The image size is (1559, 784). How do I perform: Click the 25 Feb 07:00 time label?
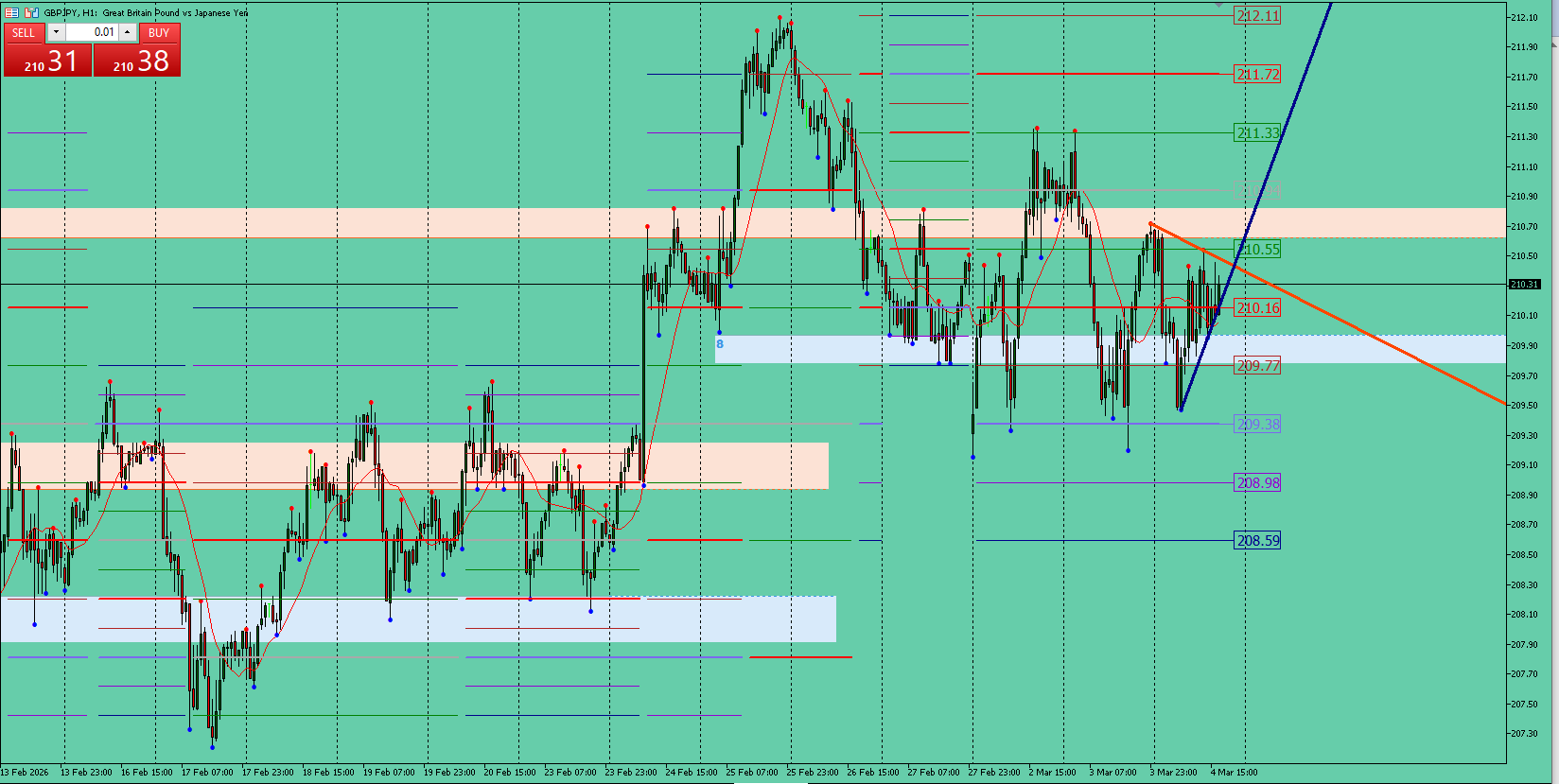[x=752, y=772]
